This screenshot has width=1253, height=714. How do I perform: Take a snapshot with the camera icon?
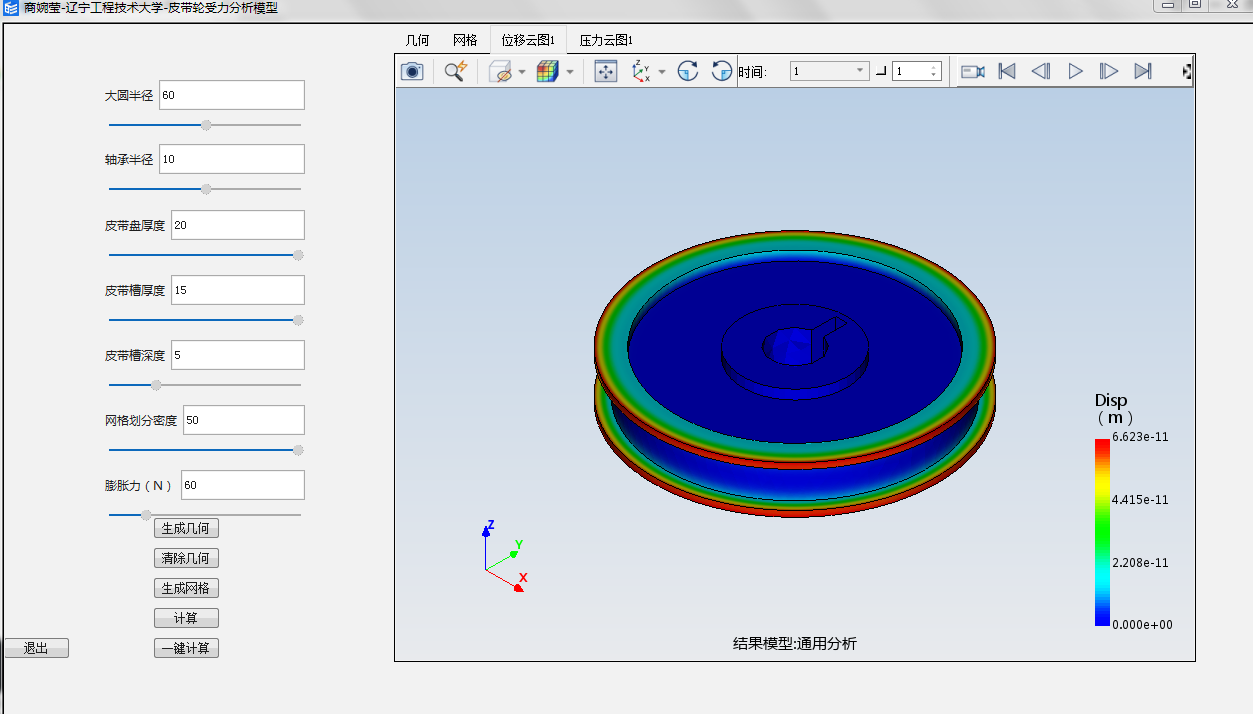[412, 71]
